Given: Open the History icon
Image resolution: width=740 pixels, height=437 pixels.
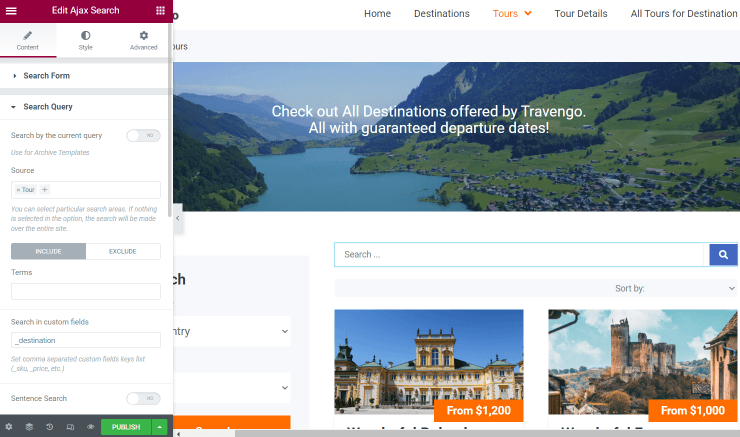Looking at the screenshot, I should pyautogui.click(x=50, y=427).
